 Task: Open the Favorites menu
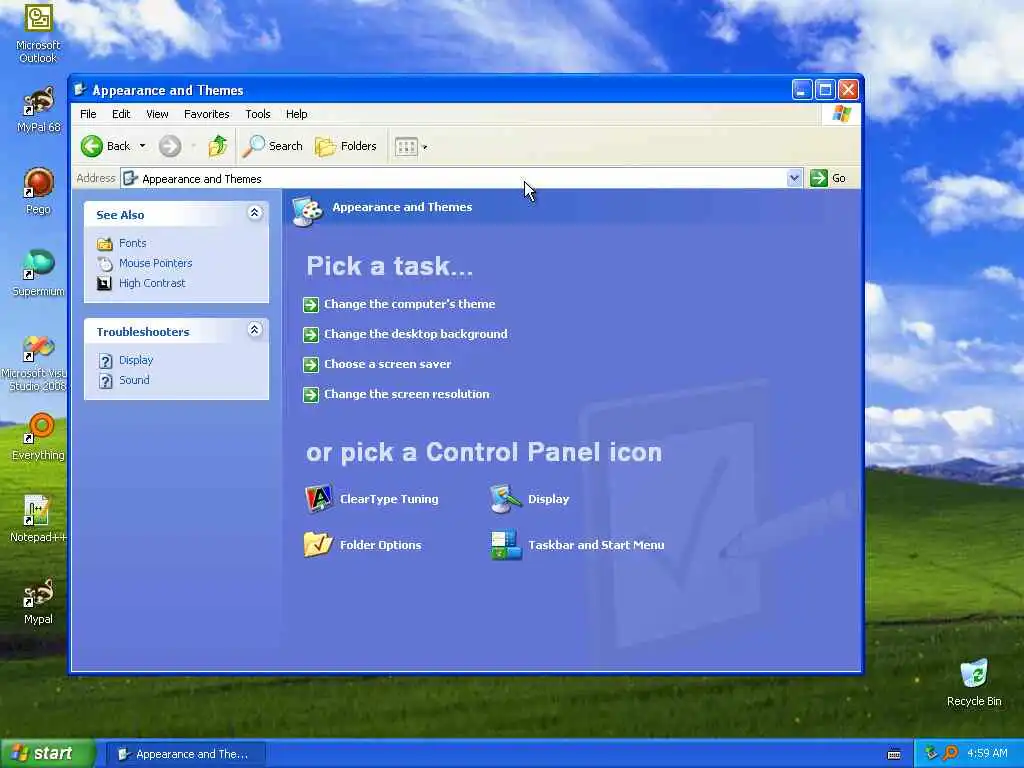point(206,114)
